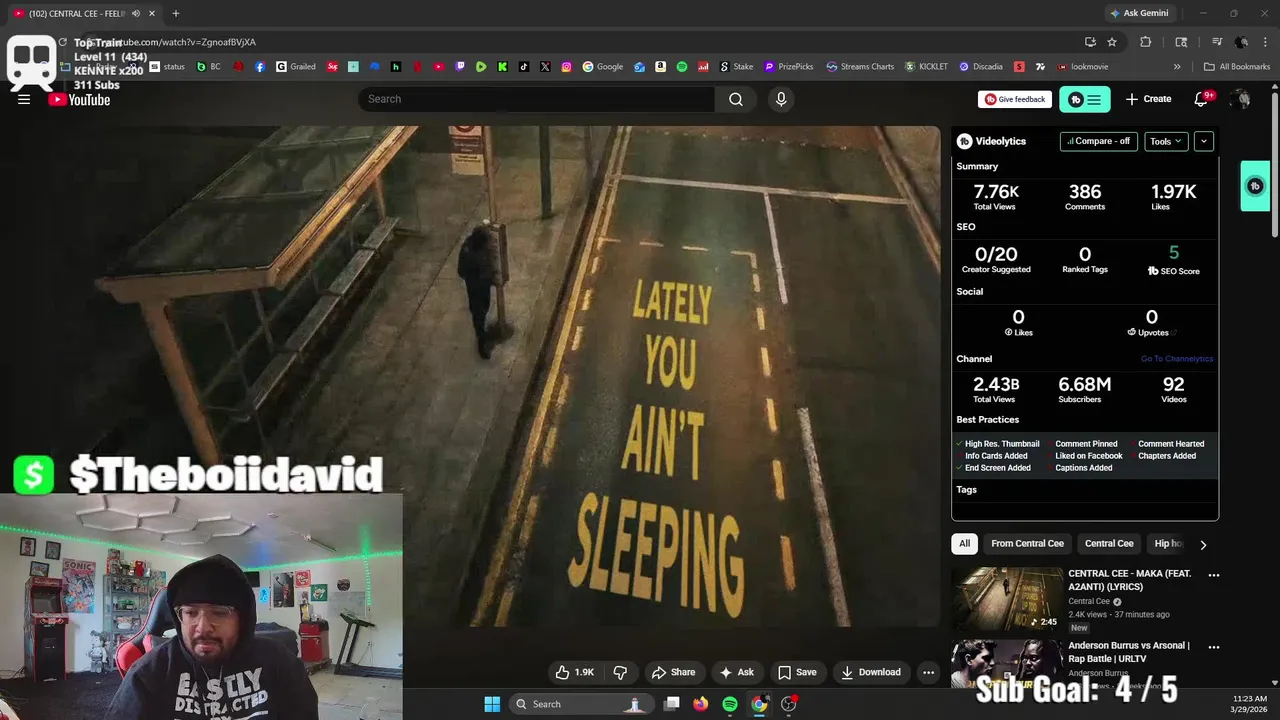Screen dimensions: 1280x720
Task: Open the account avatar menu
Action: (x=1241, y=99)
